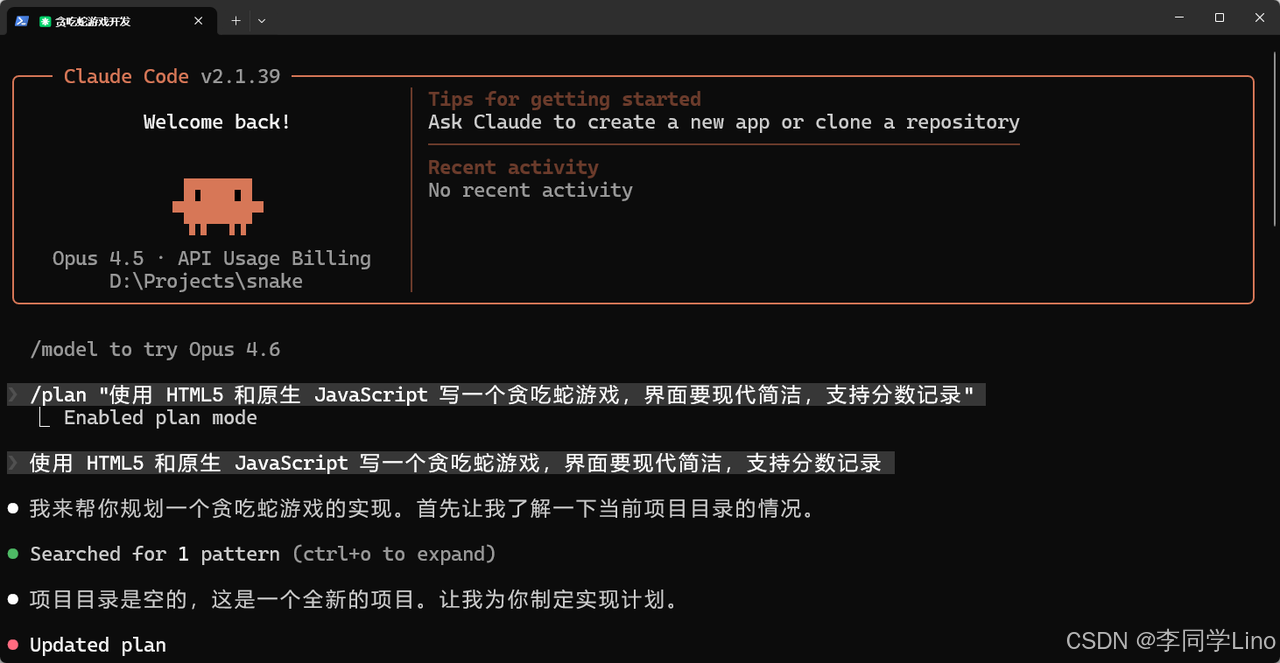
Task: Expand the Updated plan section
Action: point(97,645)
